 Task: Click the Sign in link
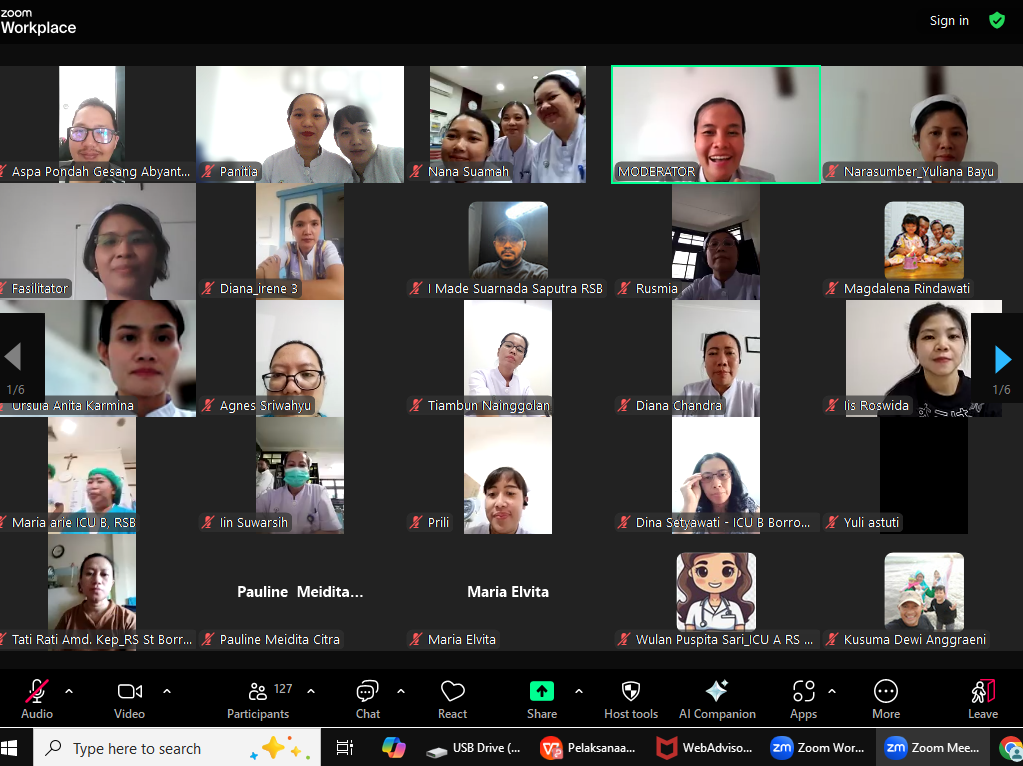click(x=949, y=21)
